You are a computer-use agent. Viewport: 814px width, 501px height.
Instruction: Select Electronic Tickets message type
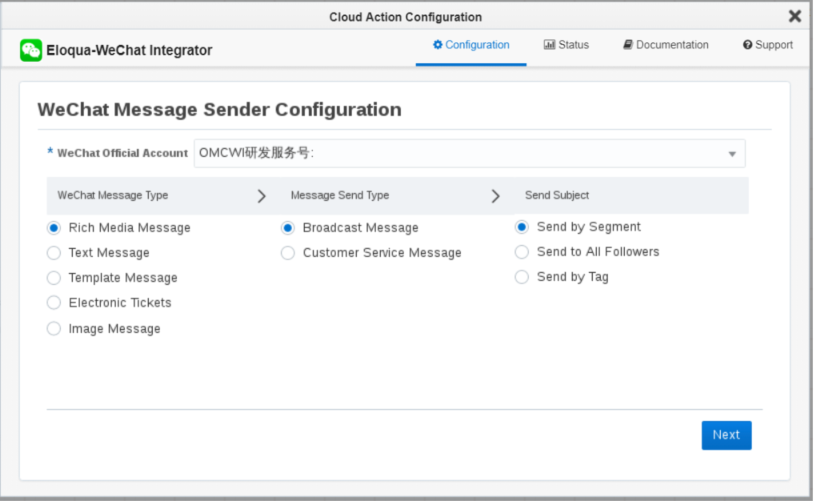click(x=54, y=303)
